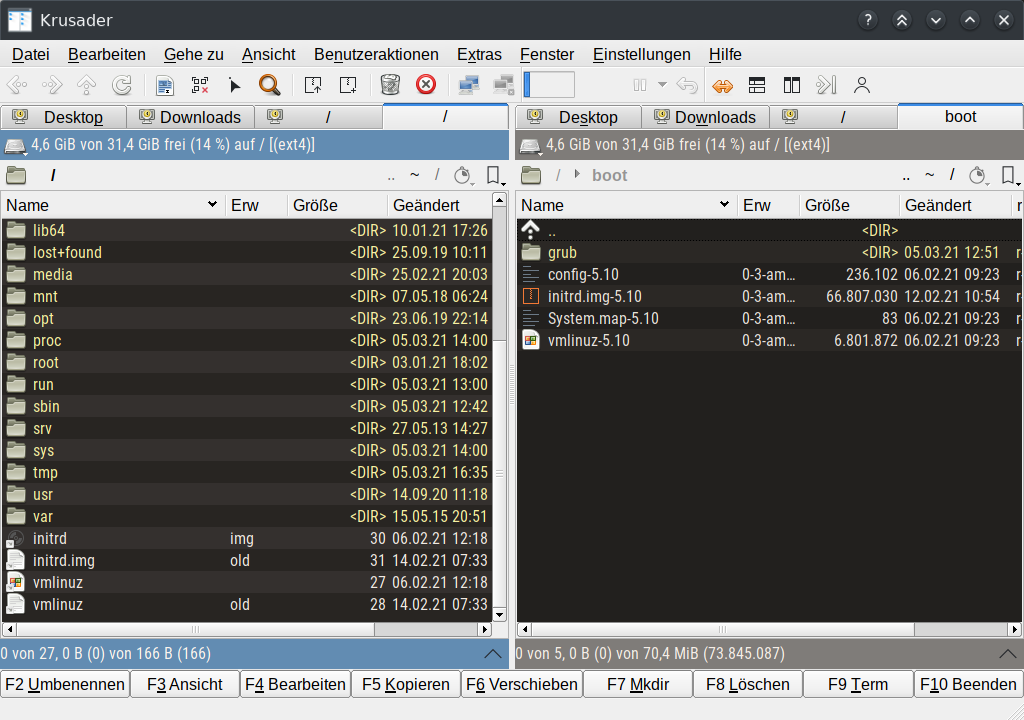Open right panel history clock dropdown
The image size is (1024, 720).
click(977, 175)
